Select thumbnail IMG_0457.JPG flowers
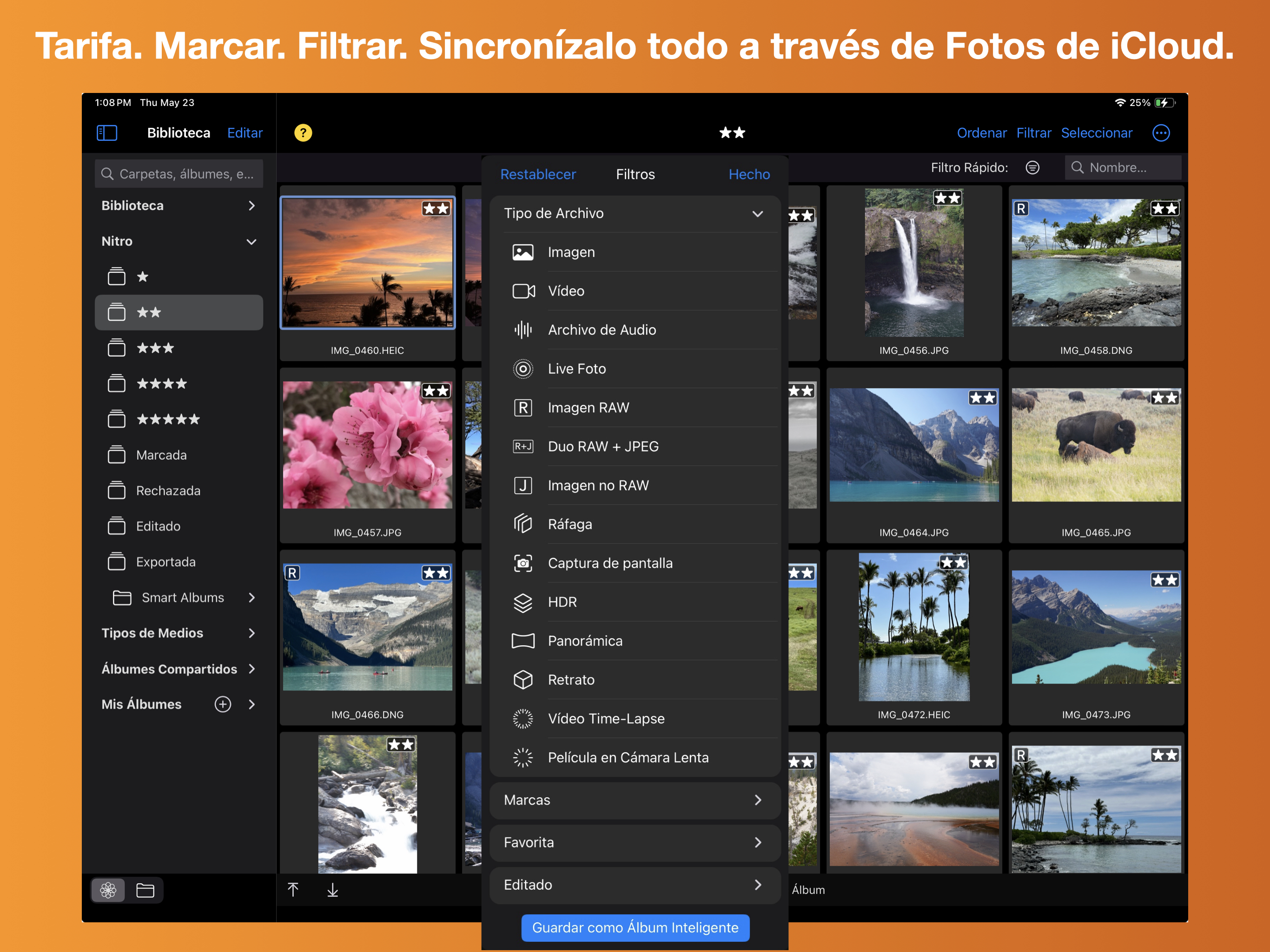This screenshot has height=952, width=1270. [x=367, y=456]
